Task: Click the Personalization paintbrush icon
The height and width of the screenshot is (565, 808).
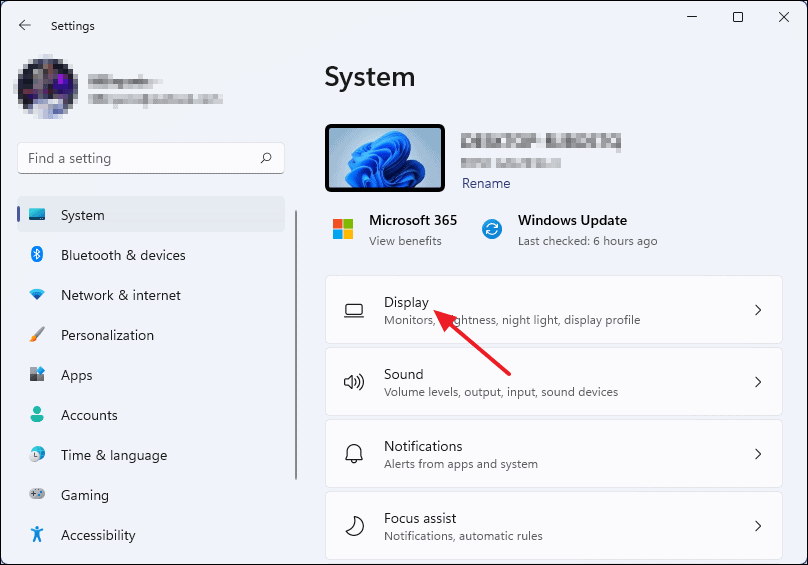Action: tap(37, 335)
